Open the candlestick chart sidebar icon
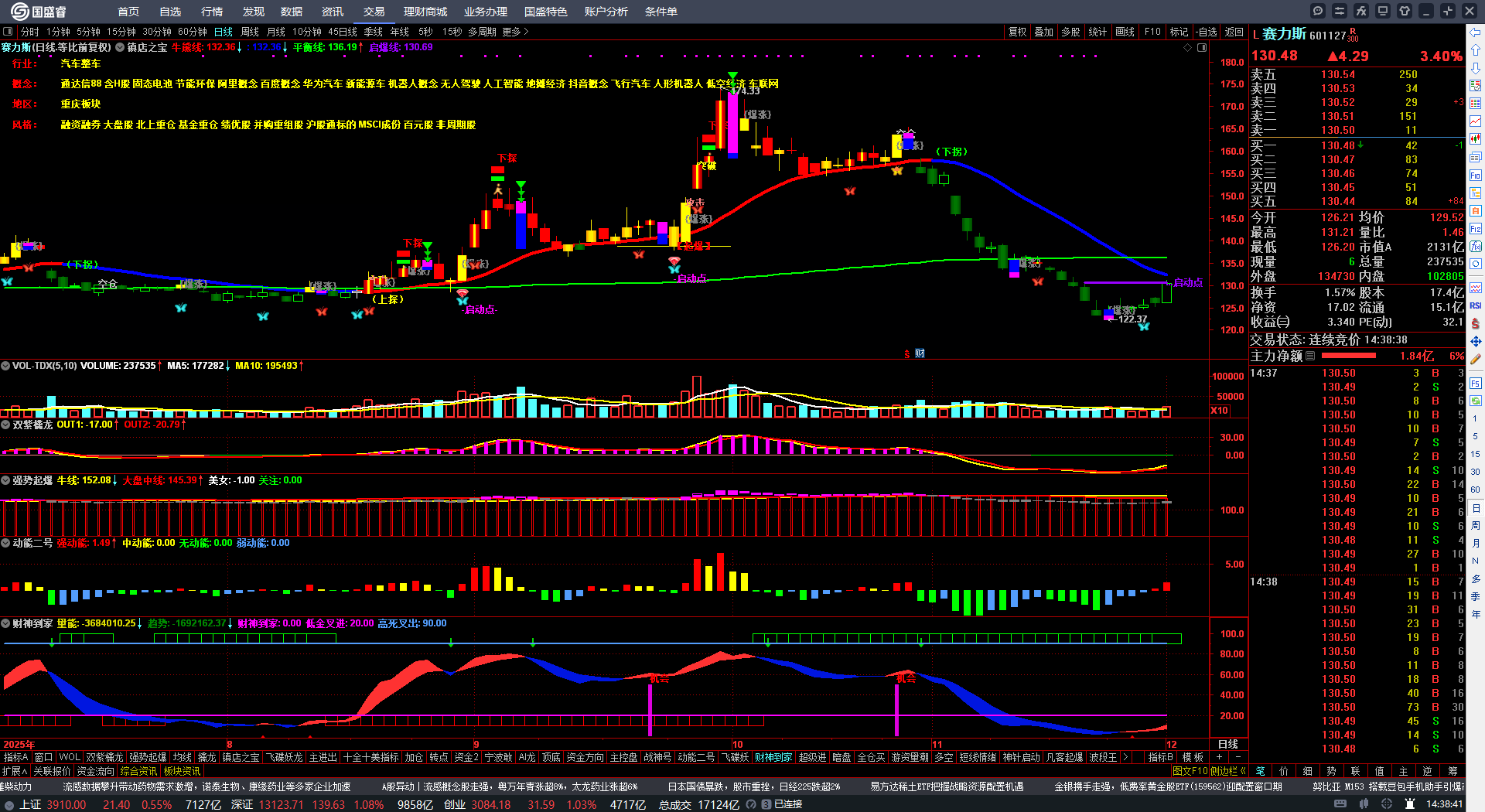The image size is (1485, 812). coord(1476,139)
